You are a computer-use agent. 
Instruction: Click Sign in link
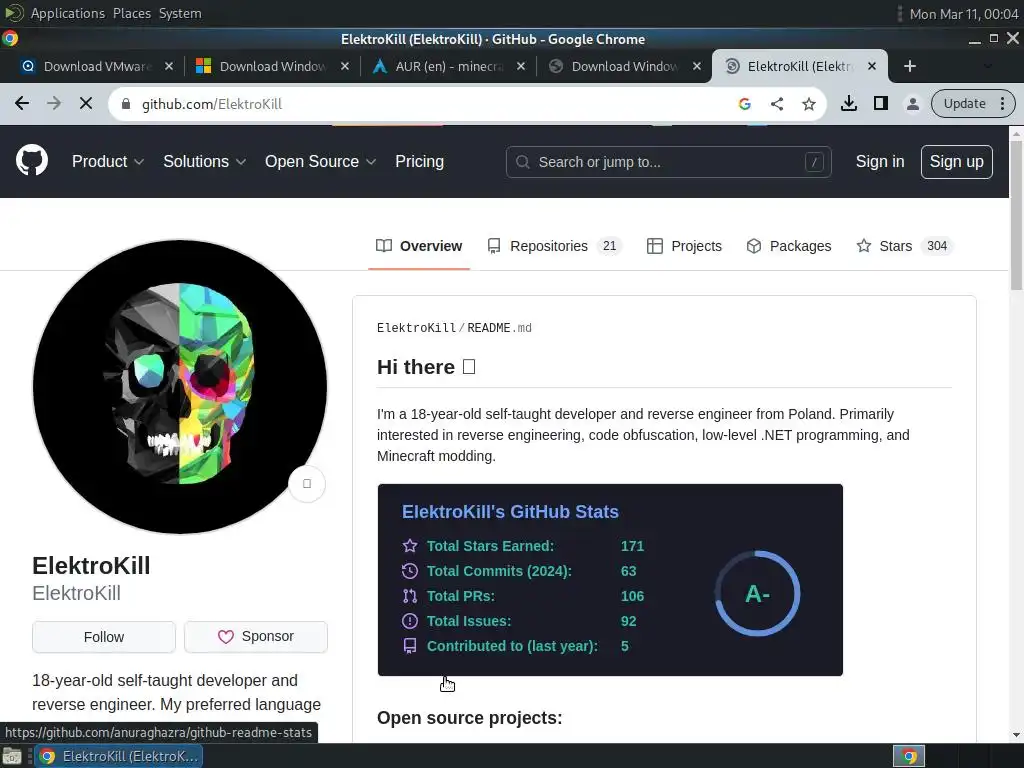(880, 161)
